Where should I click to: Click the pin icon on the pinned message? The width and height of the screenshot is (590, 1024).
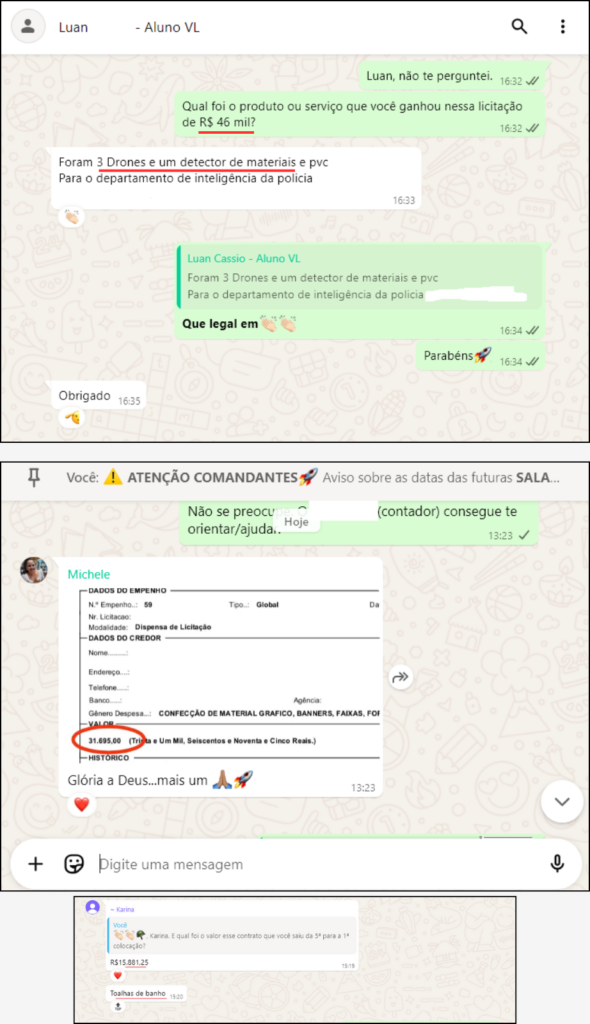(x=34, y=478)
